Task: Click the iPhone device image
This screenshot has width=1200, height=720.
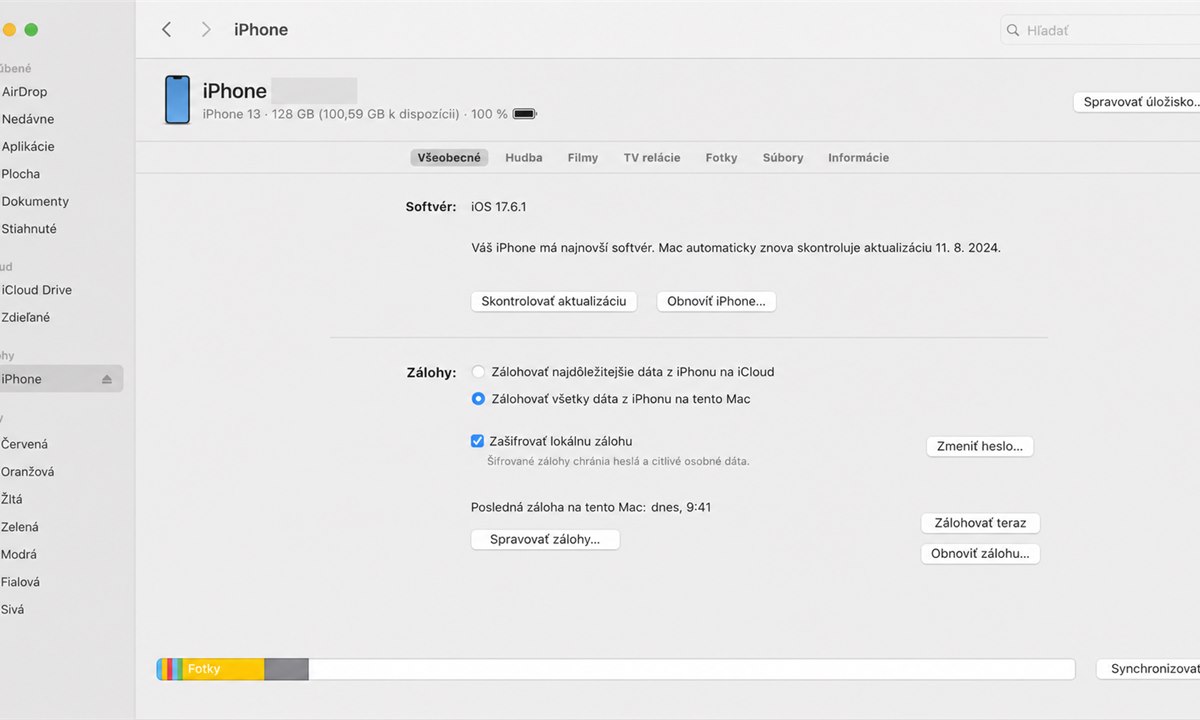Action: click(177, 100)
